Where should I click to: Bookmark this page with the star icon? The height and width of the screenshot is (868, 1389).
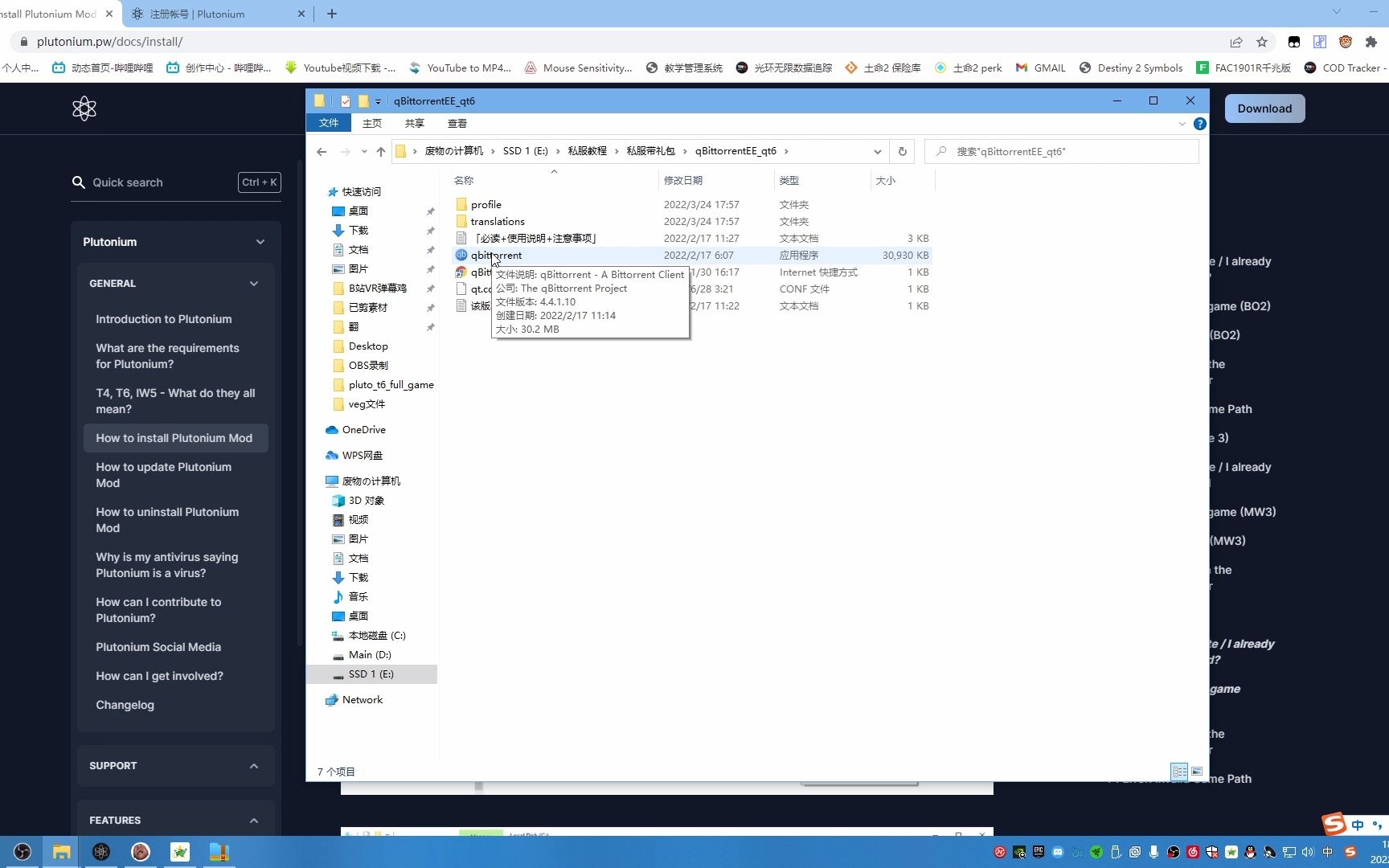click(x=1262, y=42)
